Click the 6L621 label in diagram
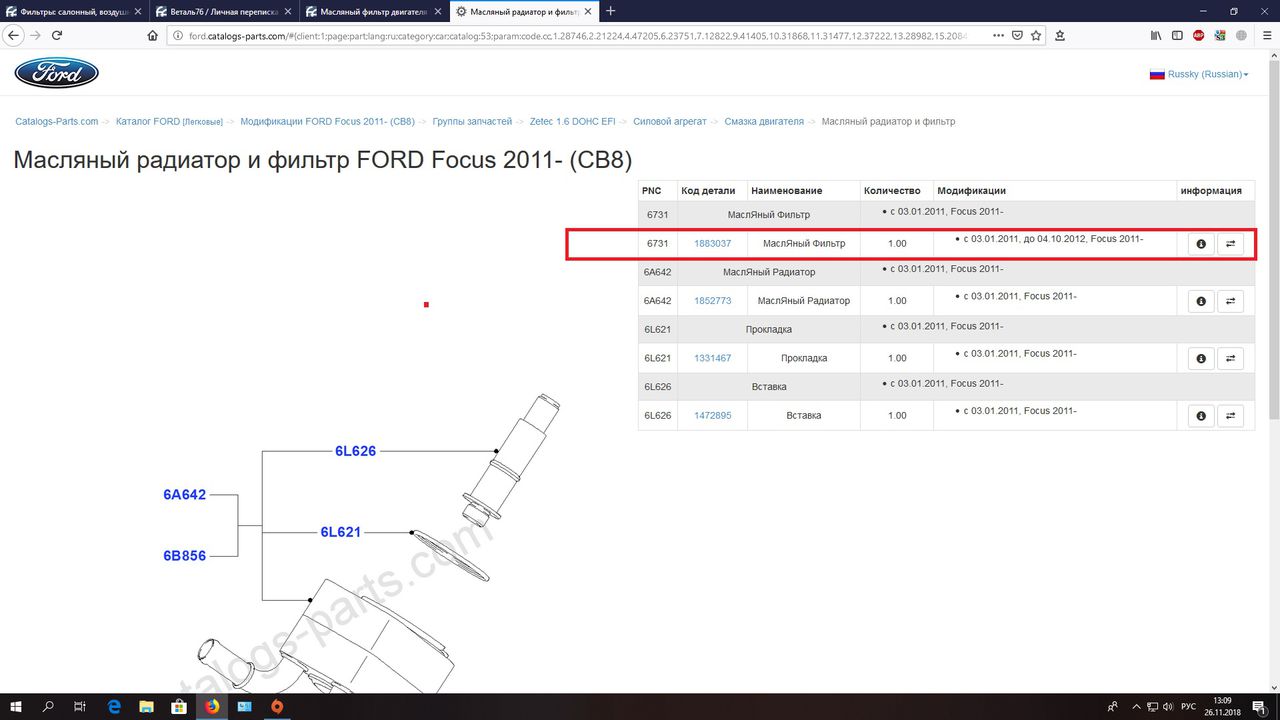 (340, 532)
